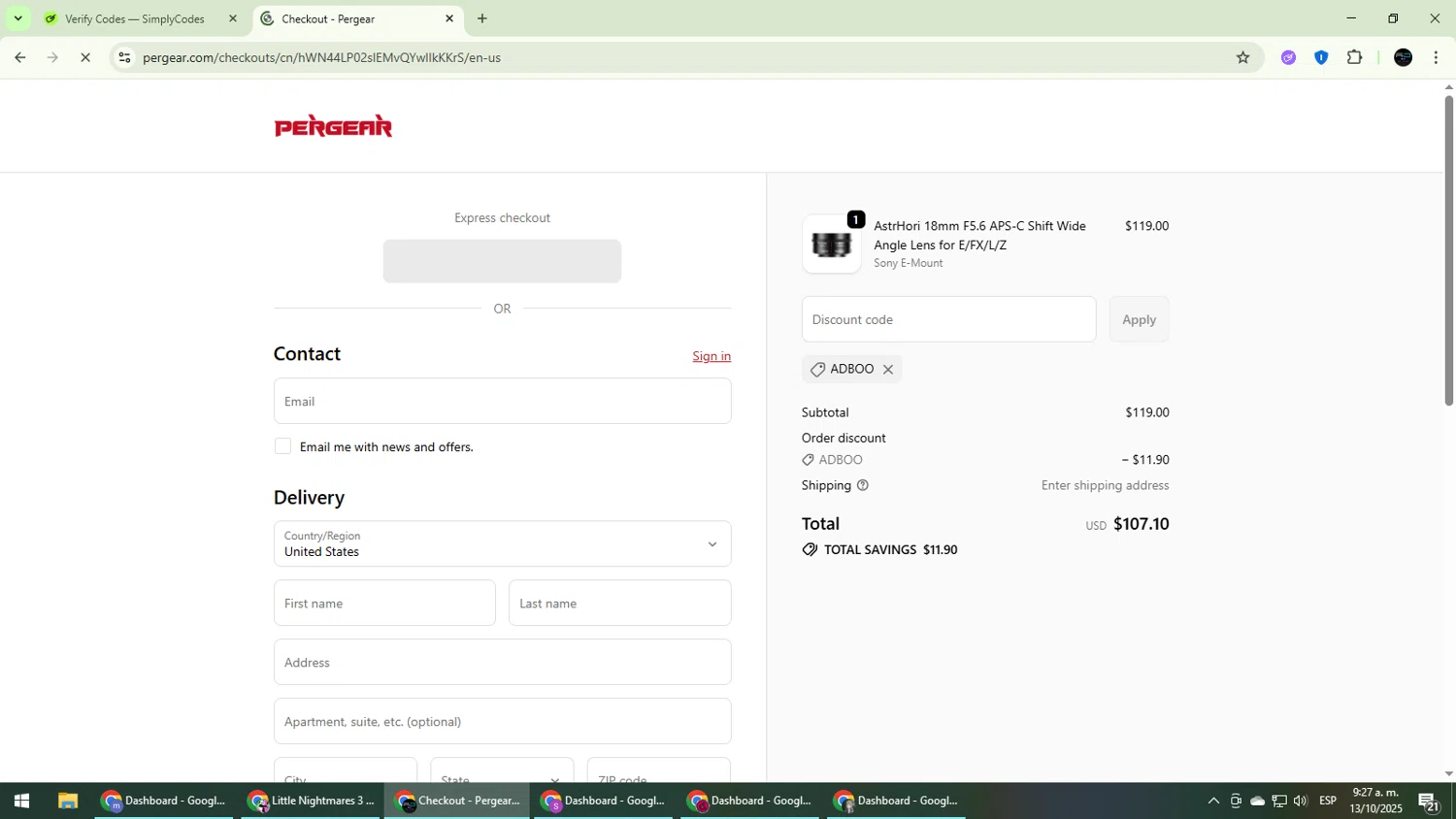Click the TOTAL SAVINGS $11.90 text

pos(890,549)
